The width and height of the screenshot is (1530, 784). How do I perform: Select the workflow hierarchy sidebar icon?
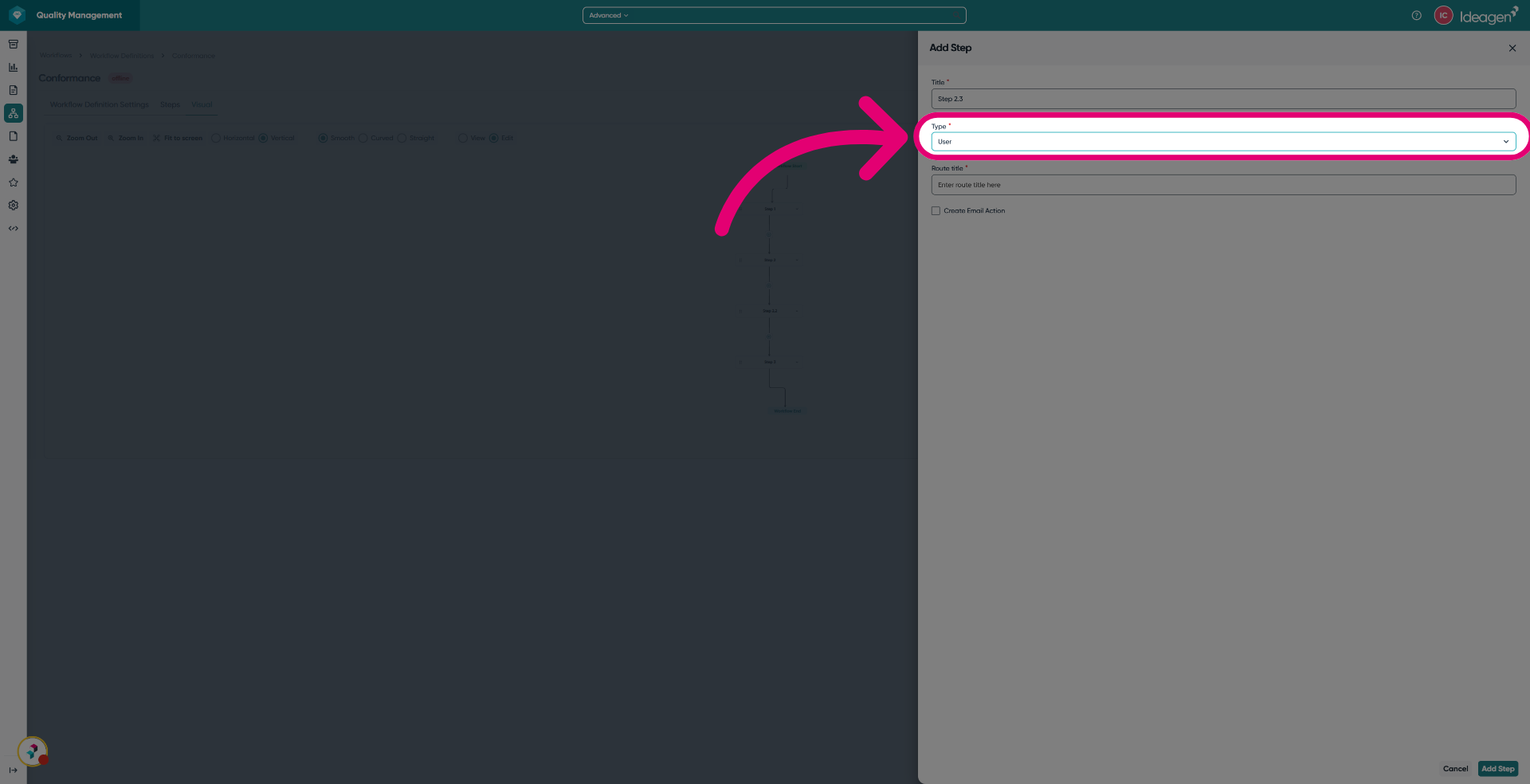click(14, 113)
